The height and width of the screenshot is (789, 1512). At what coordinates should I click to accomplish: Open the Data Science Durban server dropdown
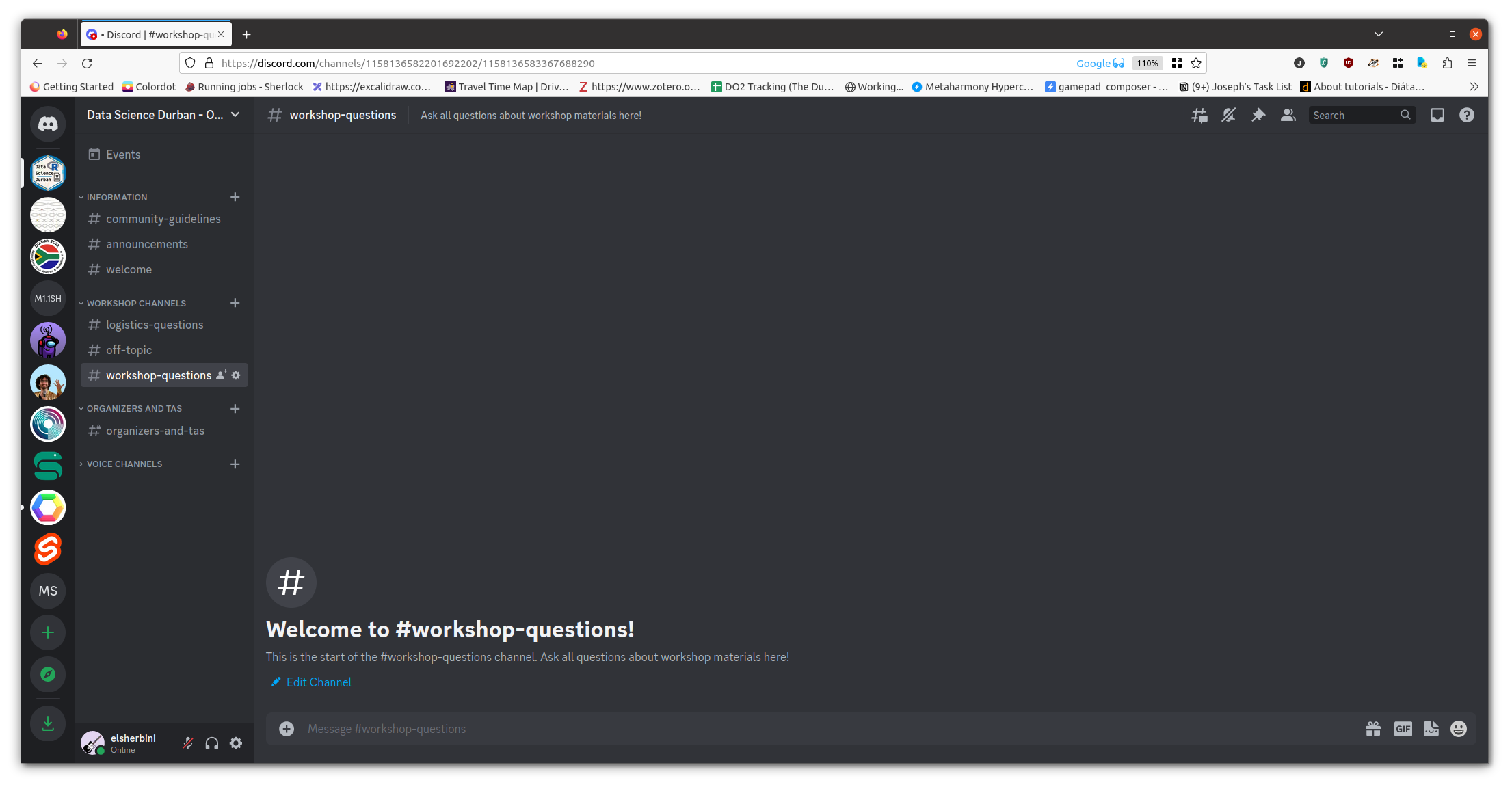(x=163, y=115)
